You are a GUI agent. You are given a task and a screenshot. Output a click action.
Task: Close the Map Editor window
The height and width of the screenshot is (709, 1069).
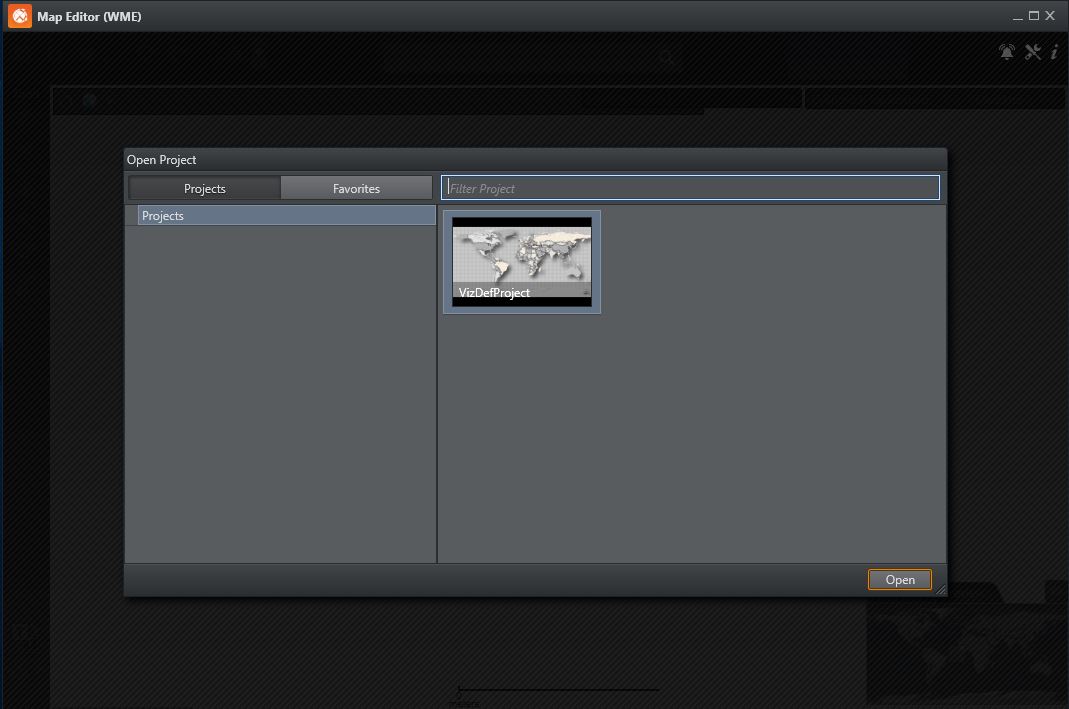pos(1050,16)
